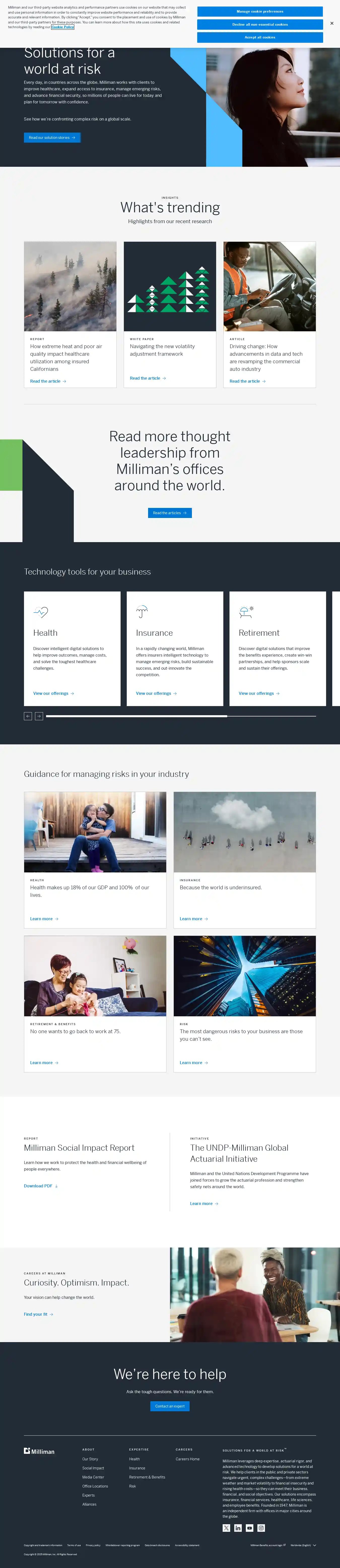Go to previous carousel slide with left arrow
The height and width of the screenshot is (1568, 340).
tap(27, 716)
